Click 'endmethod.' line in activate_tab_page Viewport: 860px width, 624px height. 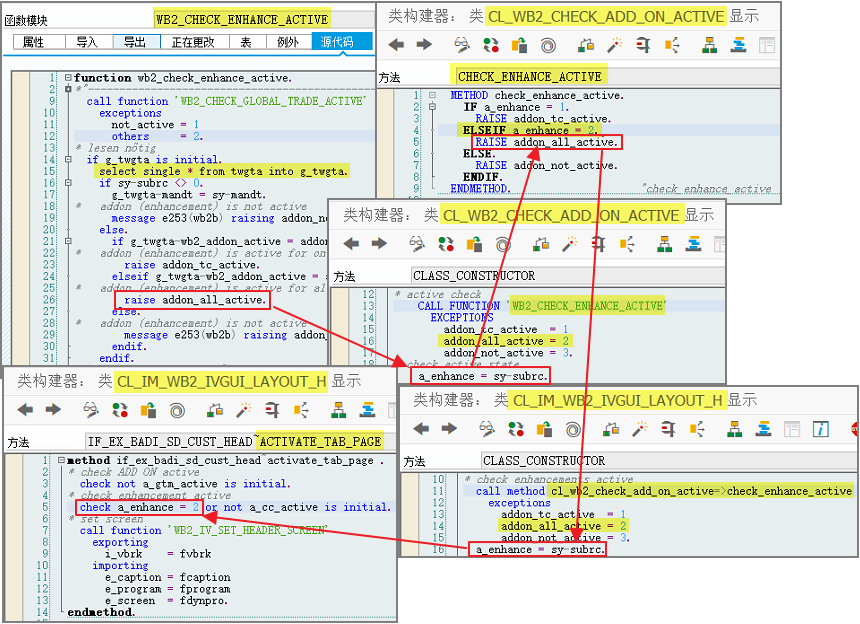pyautogui.click(x=101, y=612)
